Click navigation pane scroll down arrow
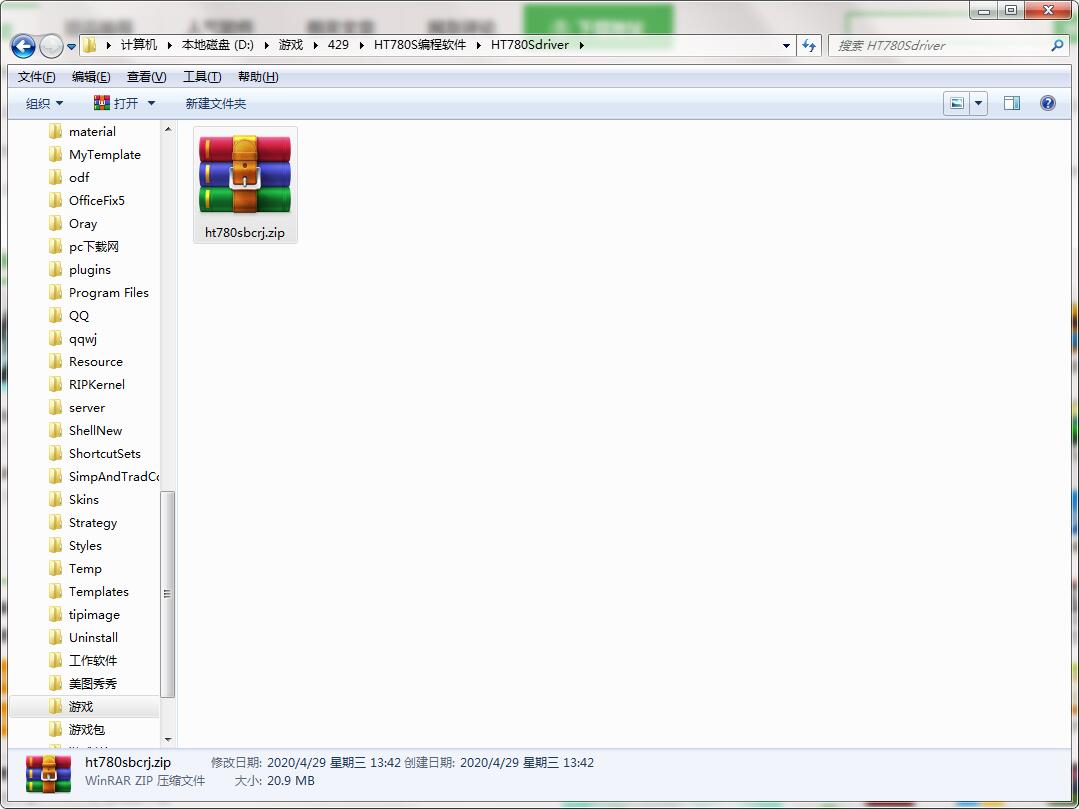1079x809 pixels. coord(168,740)
